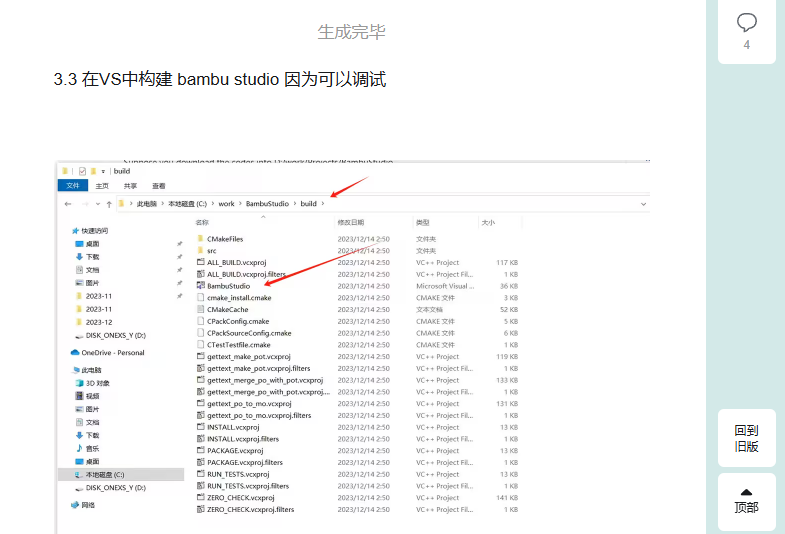Click 本地磁盘 (C:) in the address path
785x534 pixels.
[187, 204]
